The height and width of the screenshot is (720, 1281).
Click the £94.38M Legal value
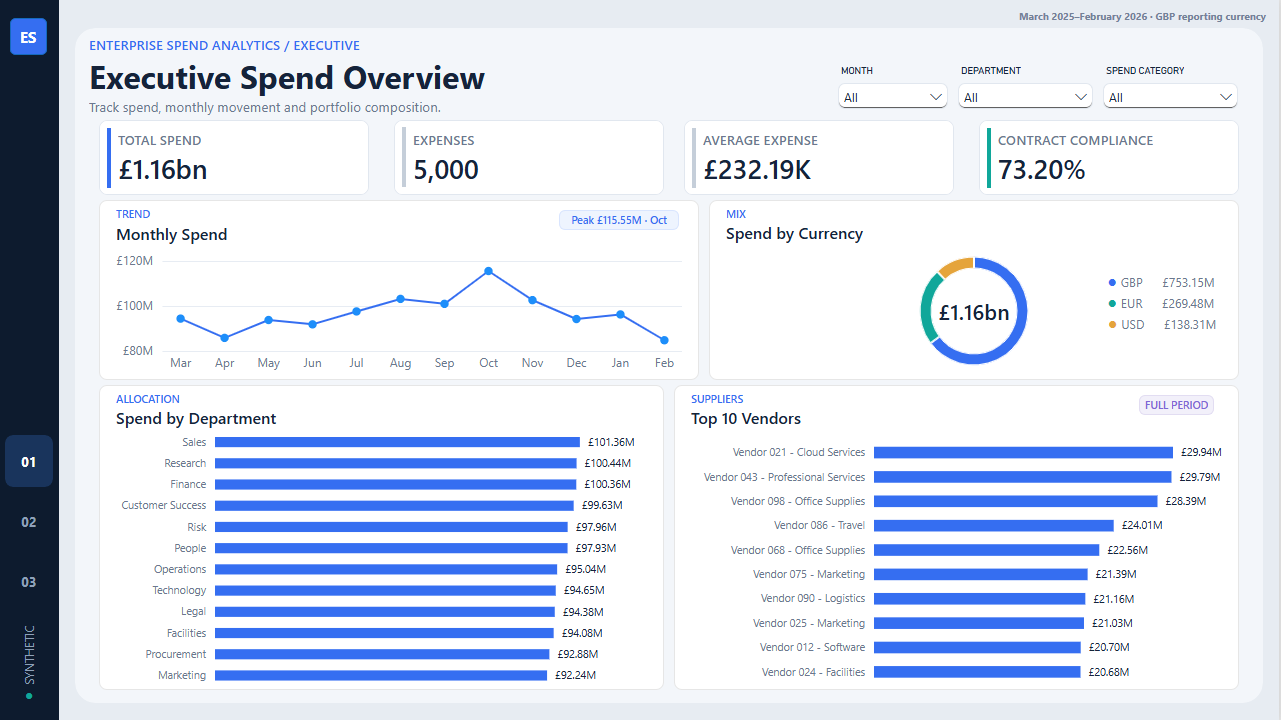pyautogui.click(x=583, y=612)
